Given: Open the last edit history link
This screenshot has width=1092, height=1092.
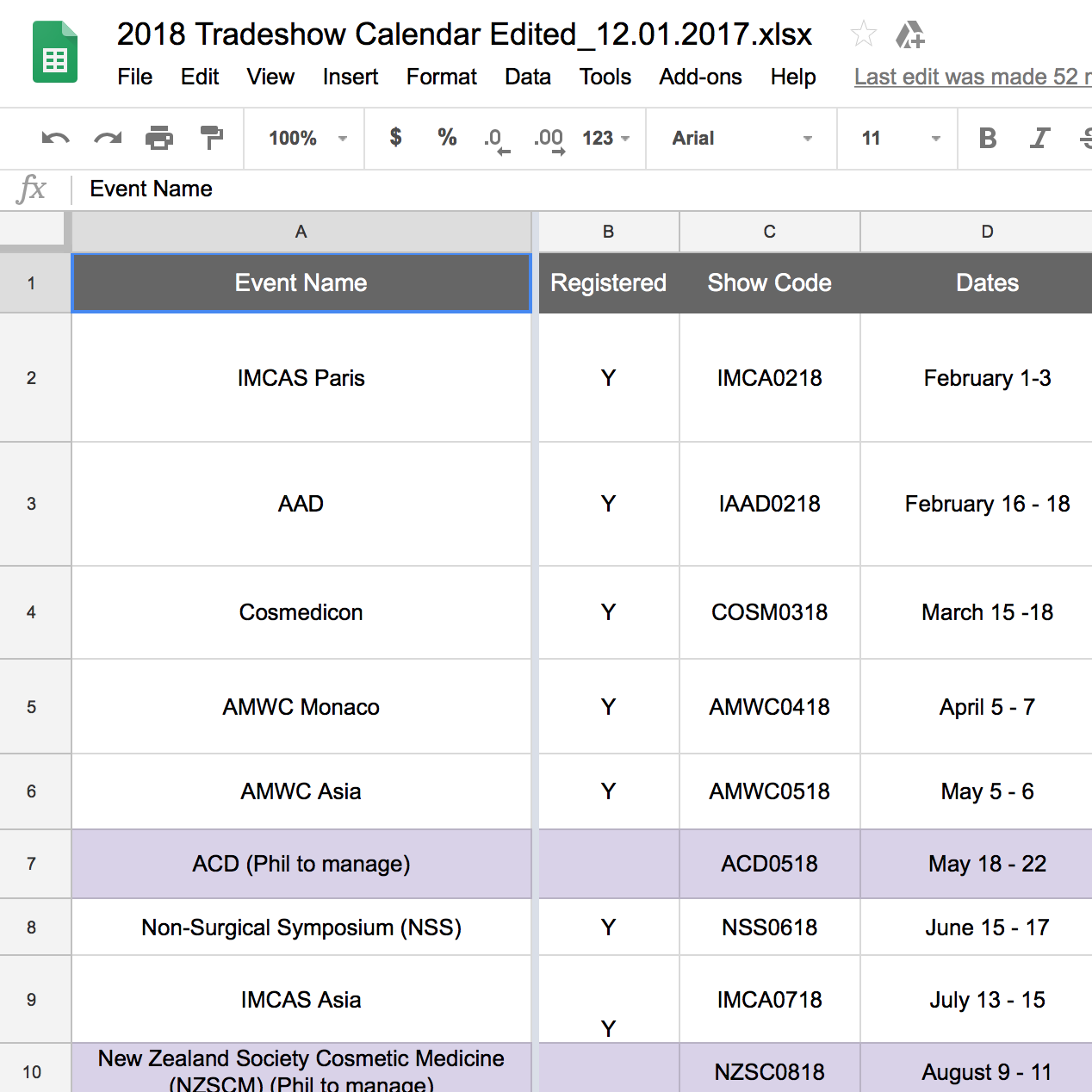Looking at the screenshot, I should click(x=972, y=77).
